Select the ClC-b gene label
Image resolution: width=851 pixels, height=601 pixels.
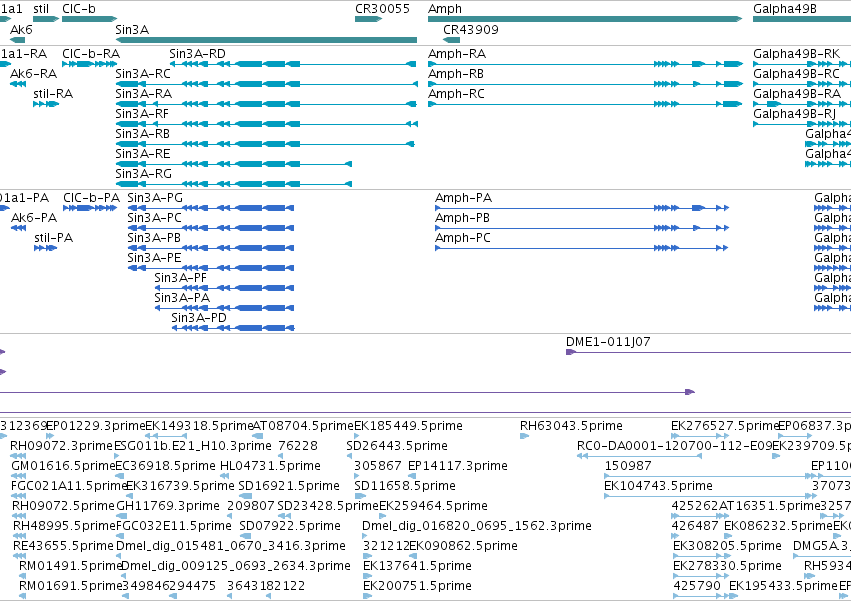(79, 9)
